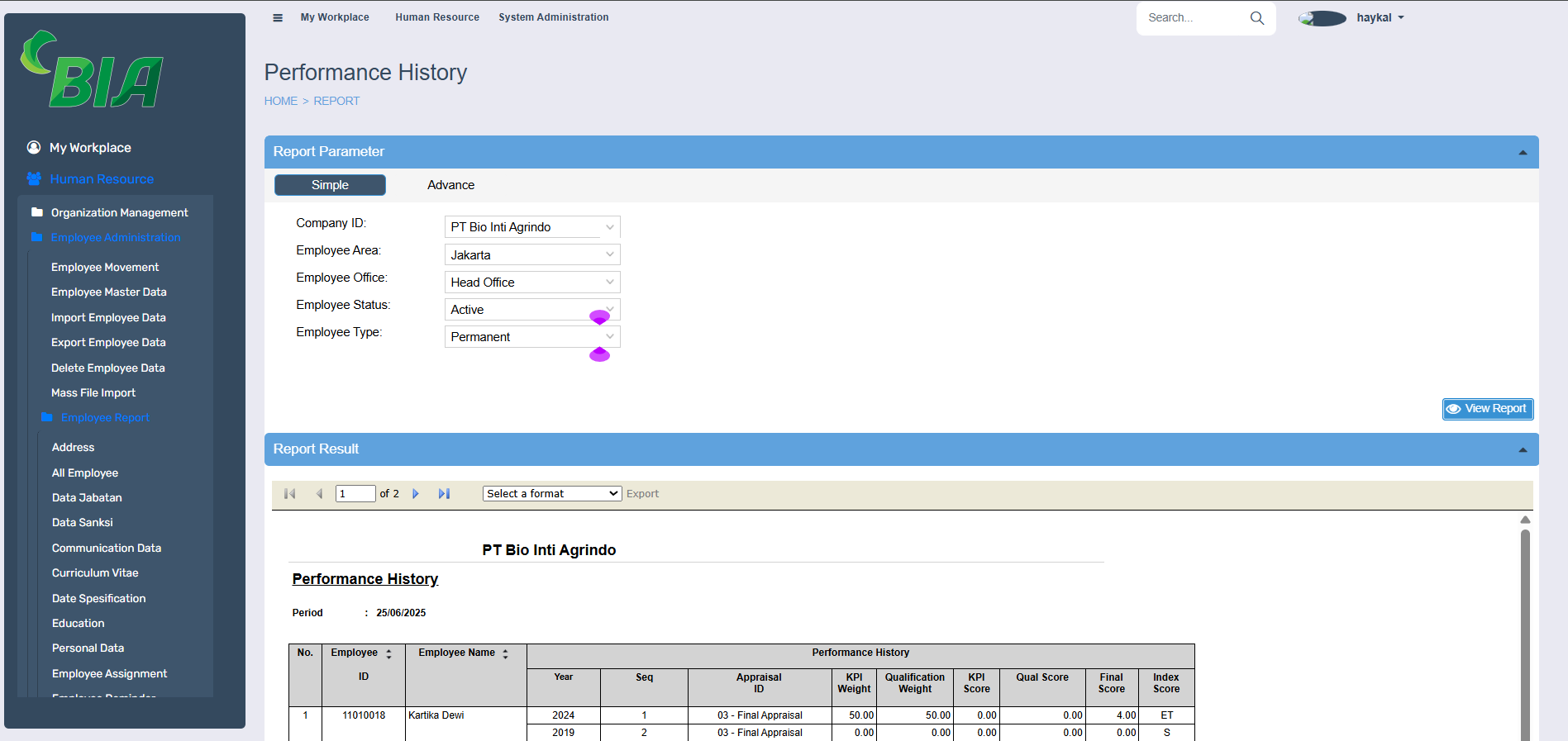Sort by Employee Name column
Viewport: 1568px width, 741px height.
coord(505,653)
